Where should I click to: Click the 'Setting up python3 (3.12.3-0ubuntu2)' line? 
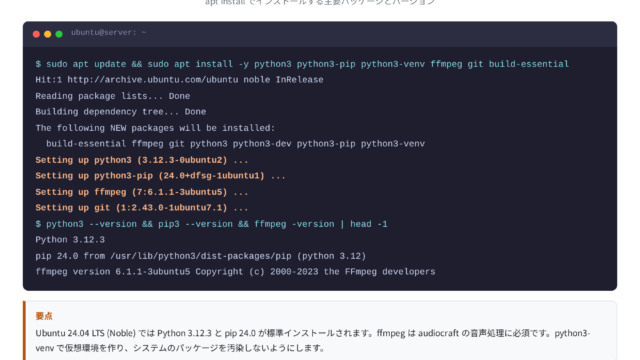(142, 160)
